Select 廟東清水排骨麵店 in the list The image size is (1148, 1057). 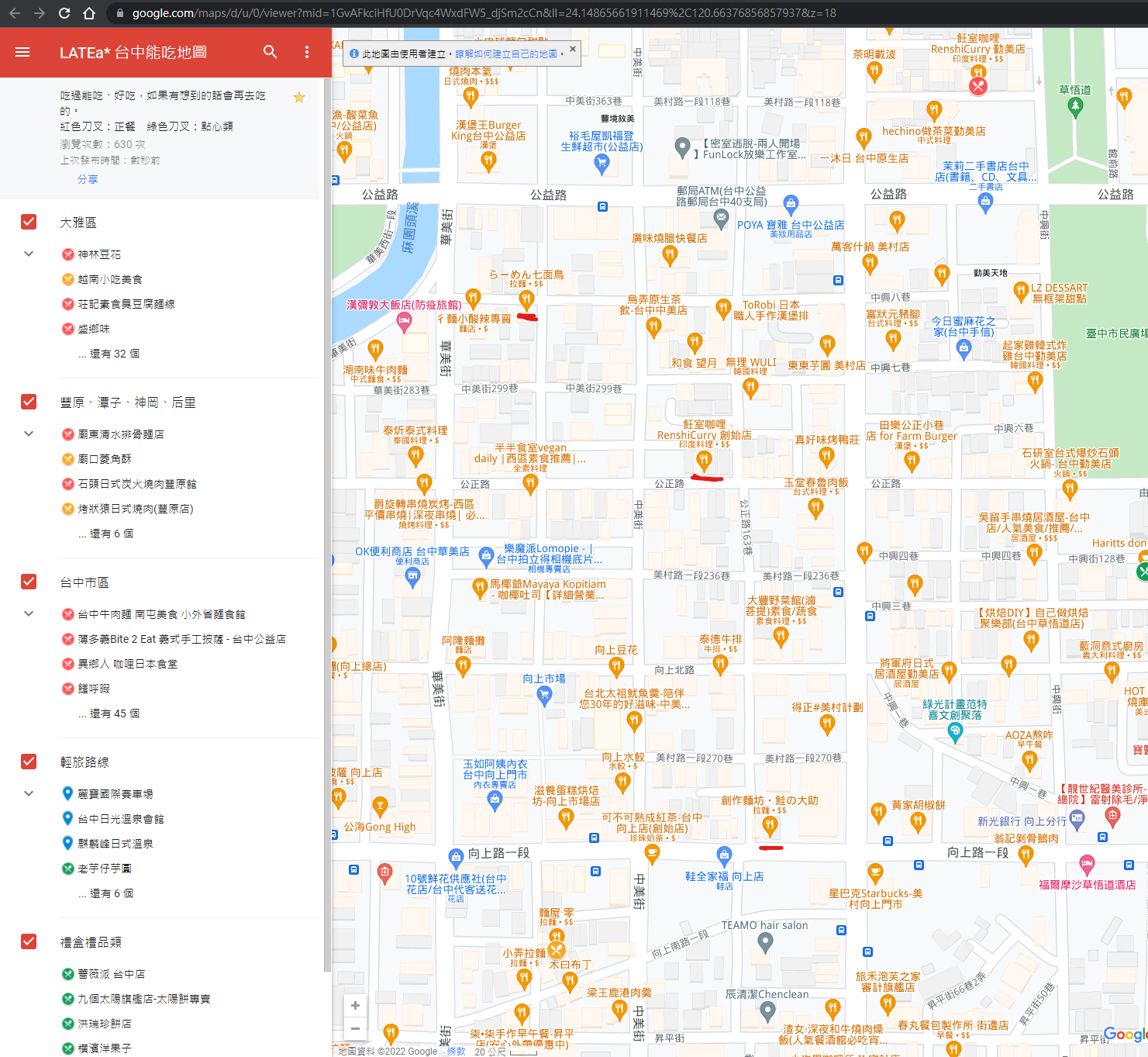pos(121,434)
